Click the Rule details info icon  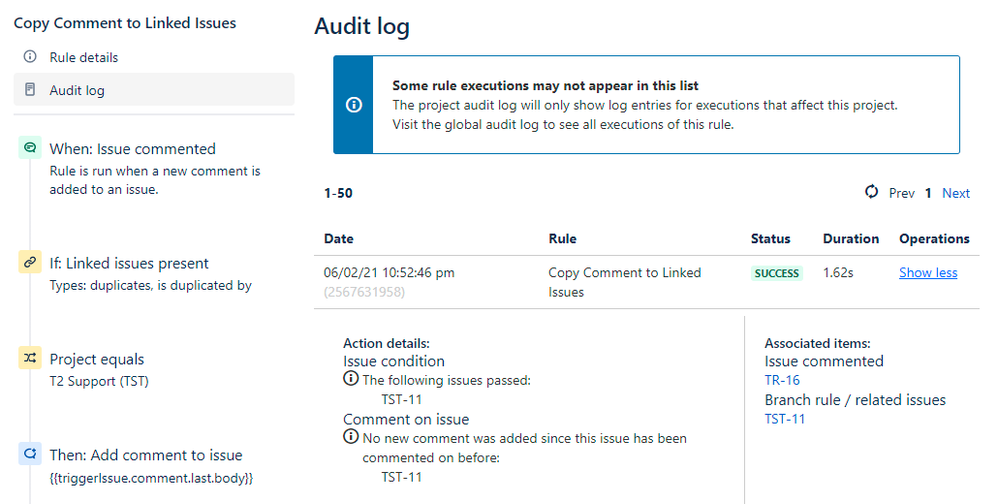tap(30, 57)
